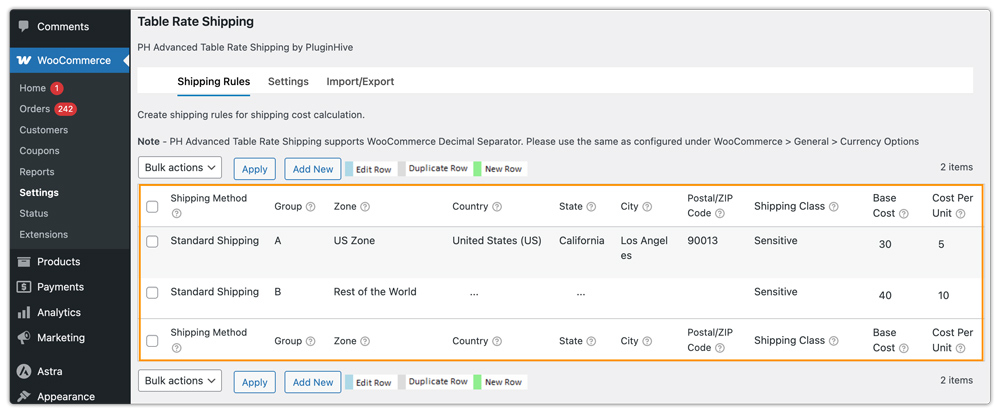Open the Marketing megaphone icon
Viewport: 1000px width, 413px height.
tap(24, 338)
